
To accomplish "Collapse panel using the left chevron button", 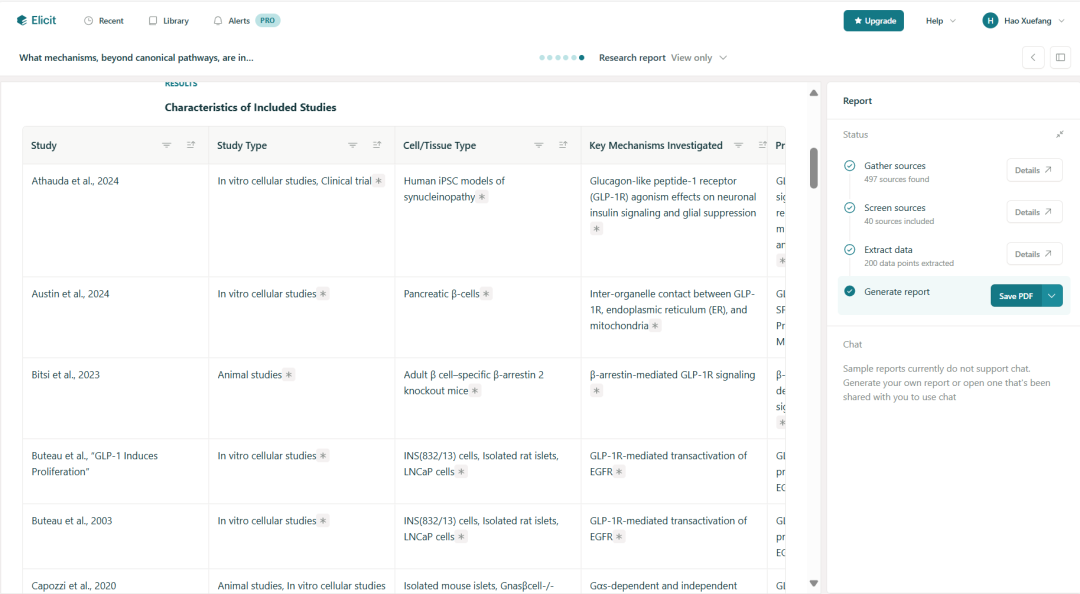I will [x=1033, y=58].
